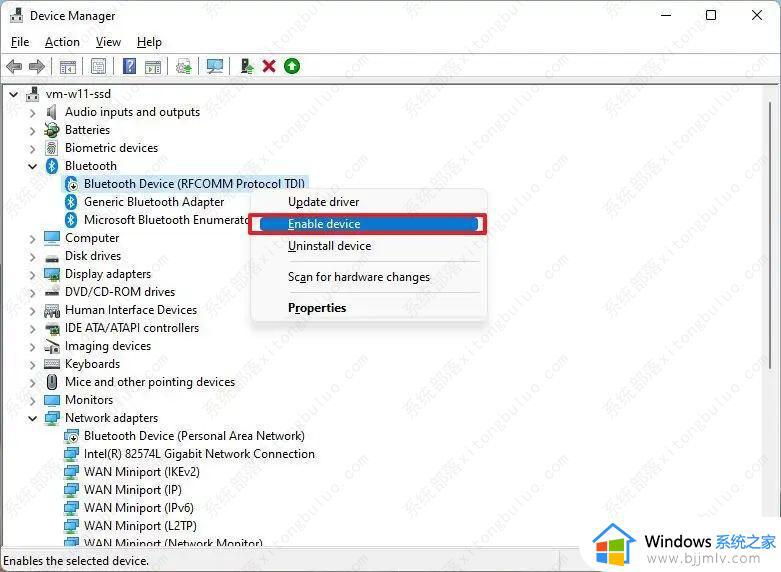Image resolution: width=781 pixels, height=572 pixels.
Task: Select WAN Miniport (IKEv2)
Action: pyautogui.click(x=141, y=472)
